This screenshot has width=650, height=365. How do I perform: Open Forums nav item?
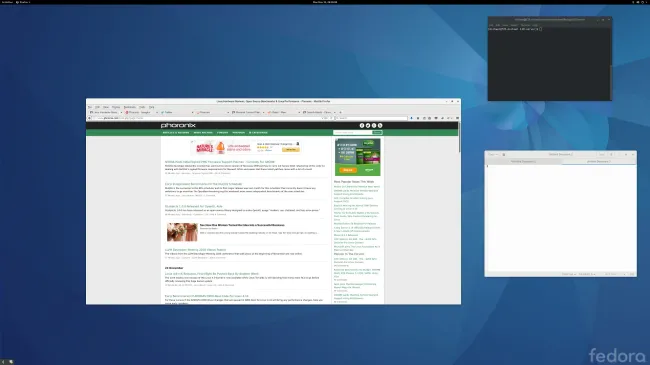pyautogui.click(x=223, y=133)
